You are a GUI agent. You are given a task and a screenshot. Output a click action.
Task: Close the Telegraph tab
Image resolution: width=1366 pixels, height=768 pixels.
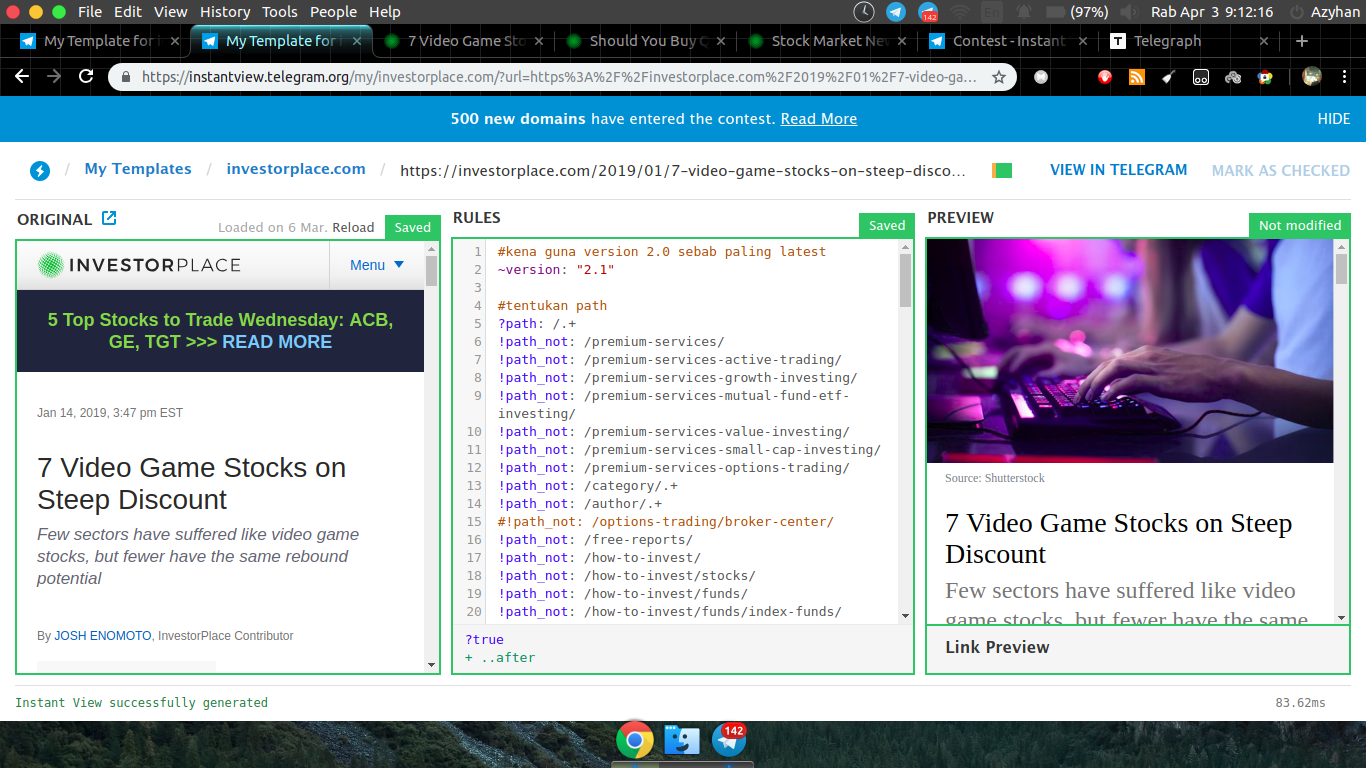coord(1264,41)
